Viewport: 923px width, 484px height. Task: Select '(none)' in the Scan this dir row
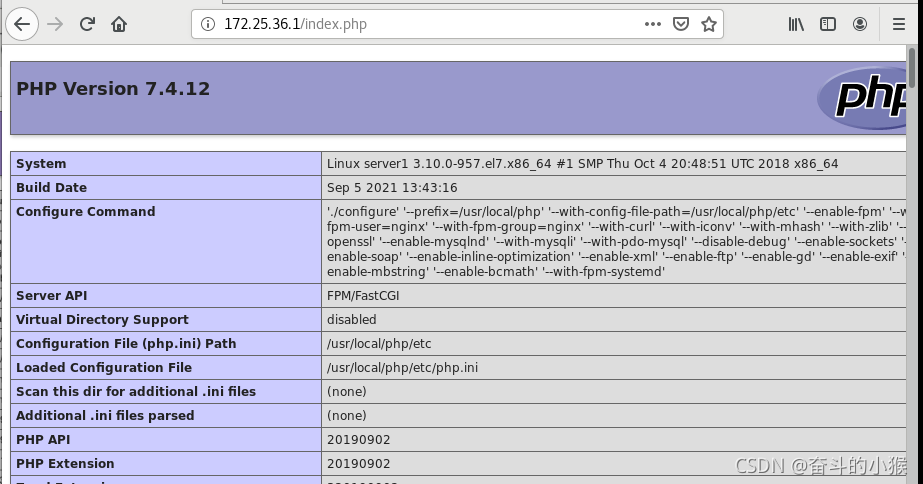pos(347,392)
